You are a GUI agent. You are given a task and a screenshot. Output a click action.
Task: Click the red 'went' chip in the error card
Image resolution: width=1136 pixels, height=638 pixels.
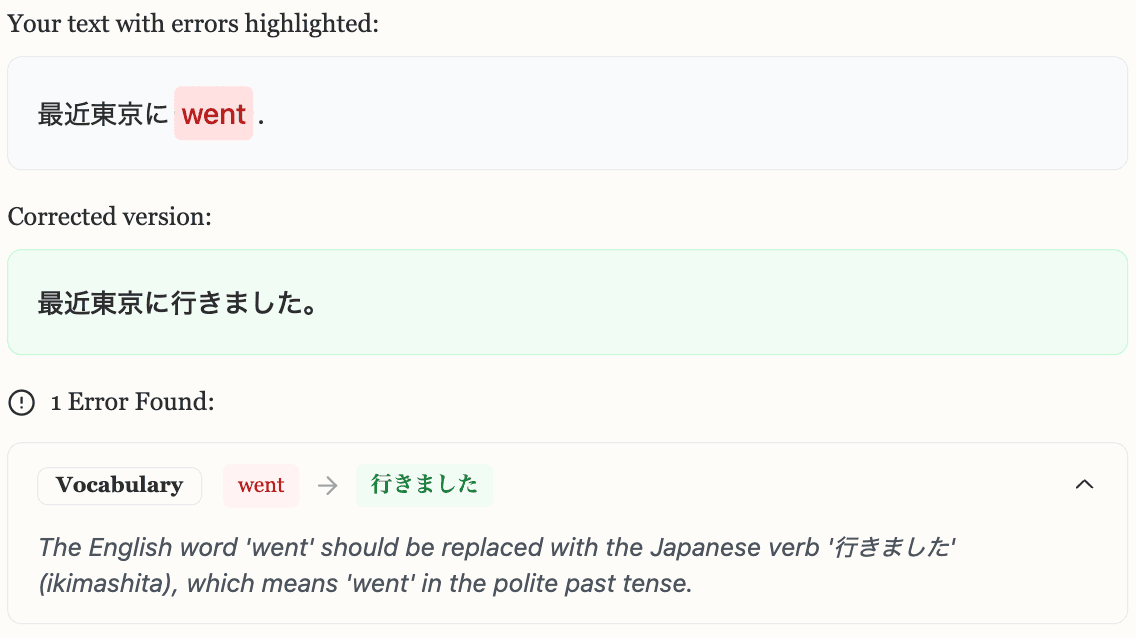click(x=261, y=485)
